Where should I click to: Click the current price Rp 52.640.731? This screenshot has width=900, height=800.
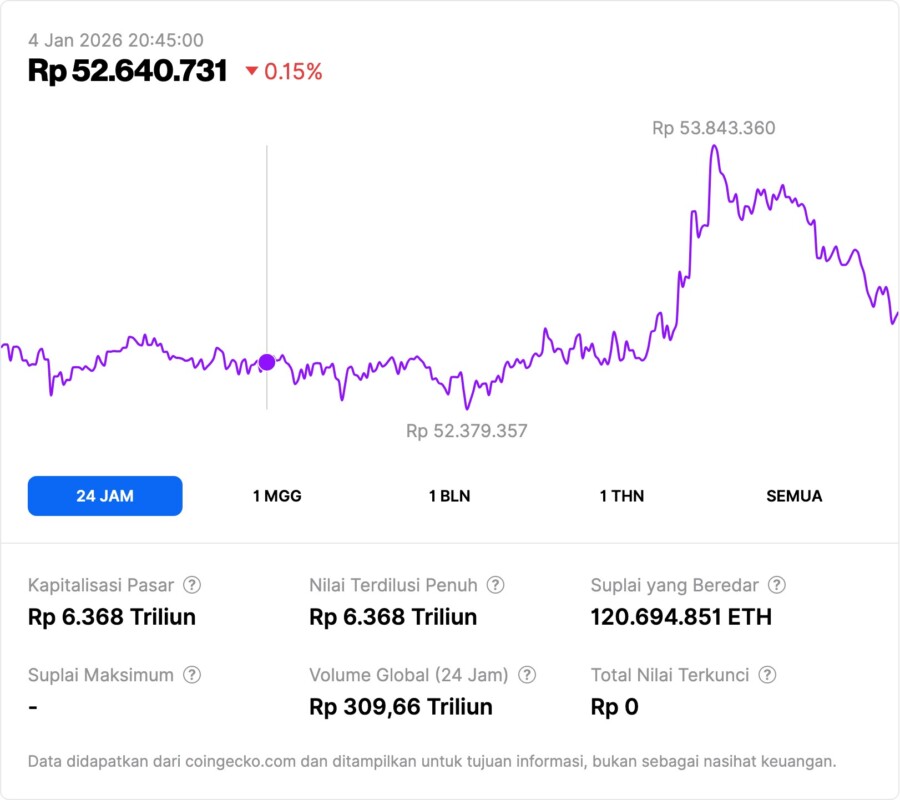tap(128, 71)
